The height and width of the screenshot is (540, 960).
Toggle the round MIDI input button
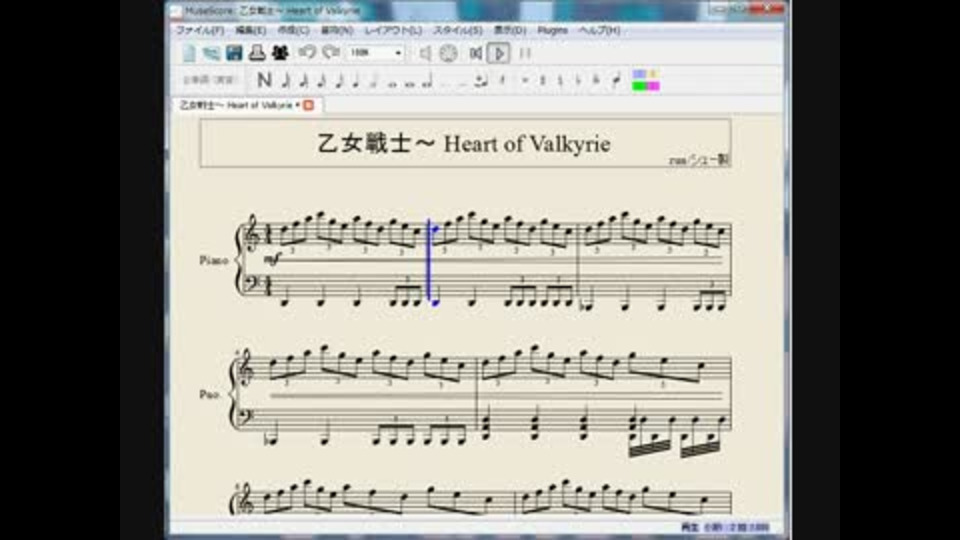click(448, 53)
